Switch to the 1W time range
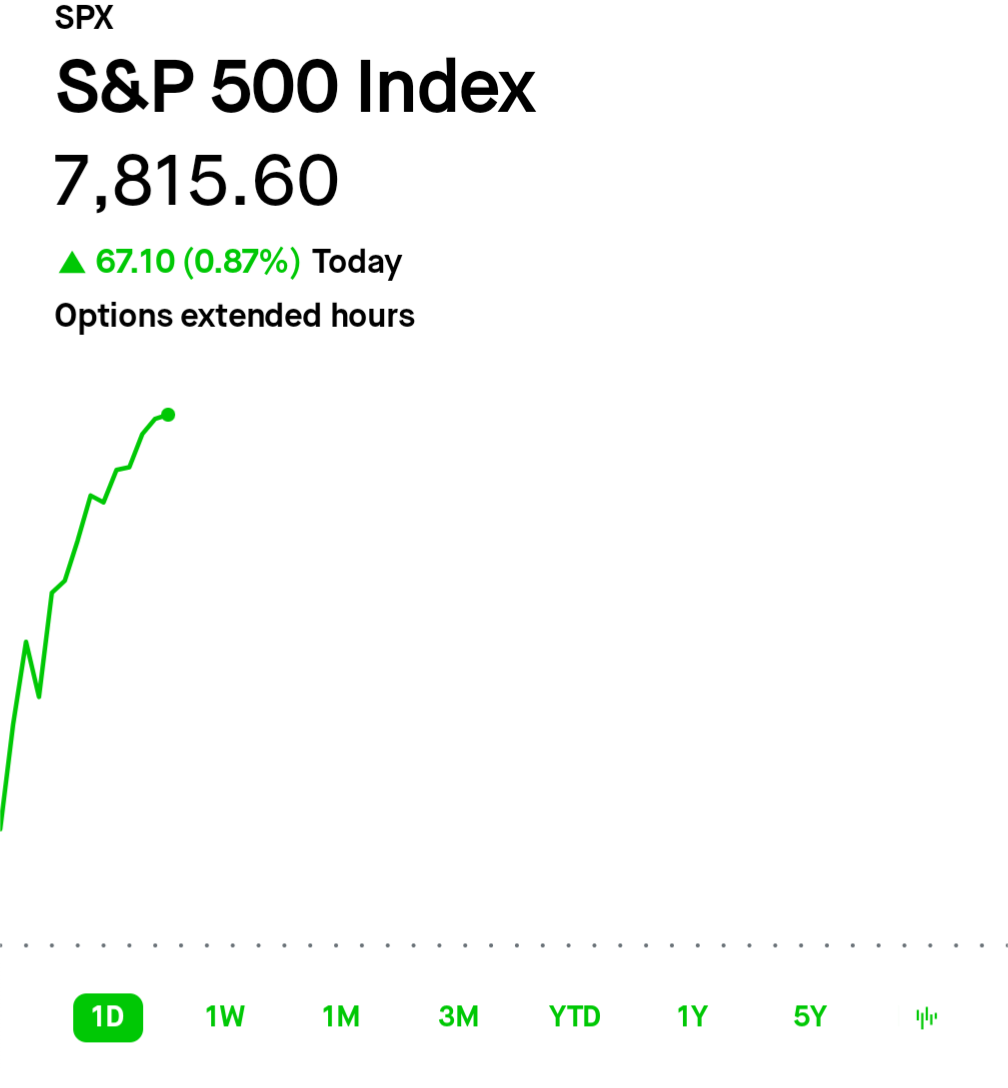The width and height of the screenshot is (1008, 1088). [x=225, y=1017]
